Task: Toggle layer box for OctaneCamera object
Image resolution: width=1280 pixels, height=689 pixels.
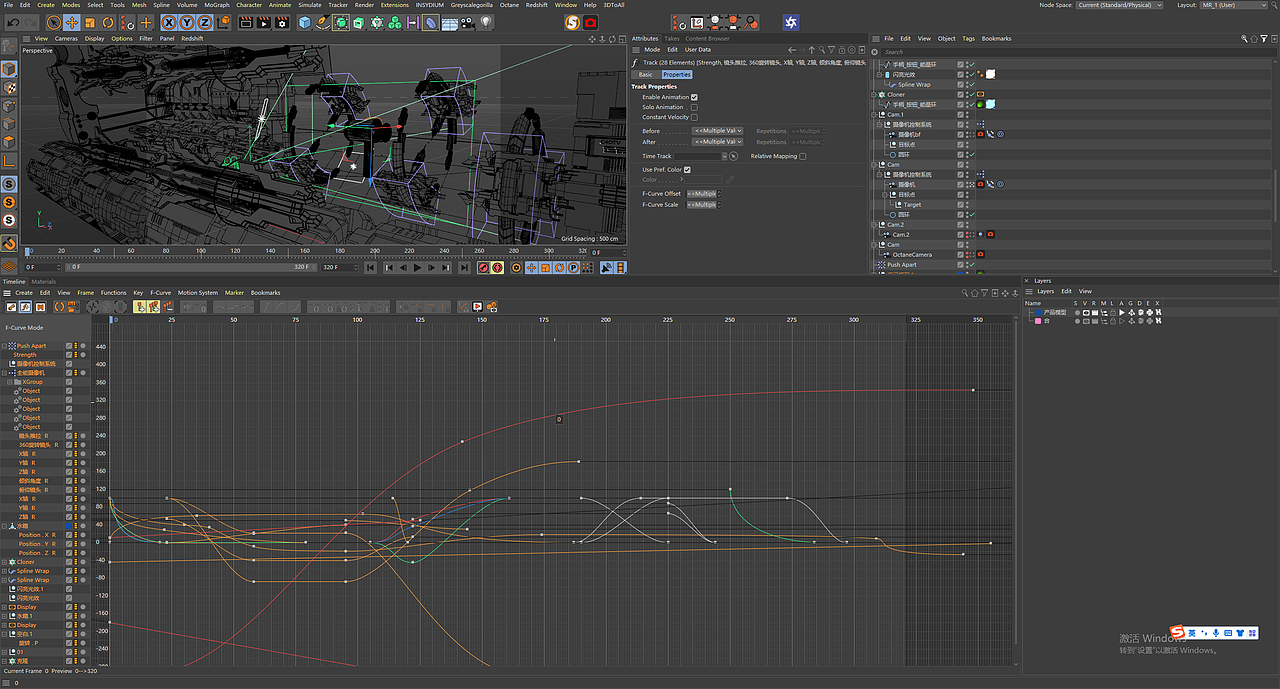Action: (x=960, y=254)
